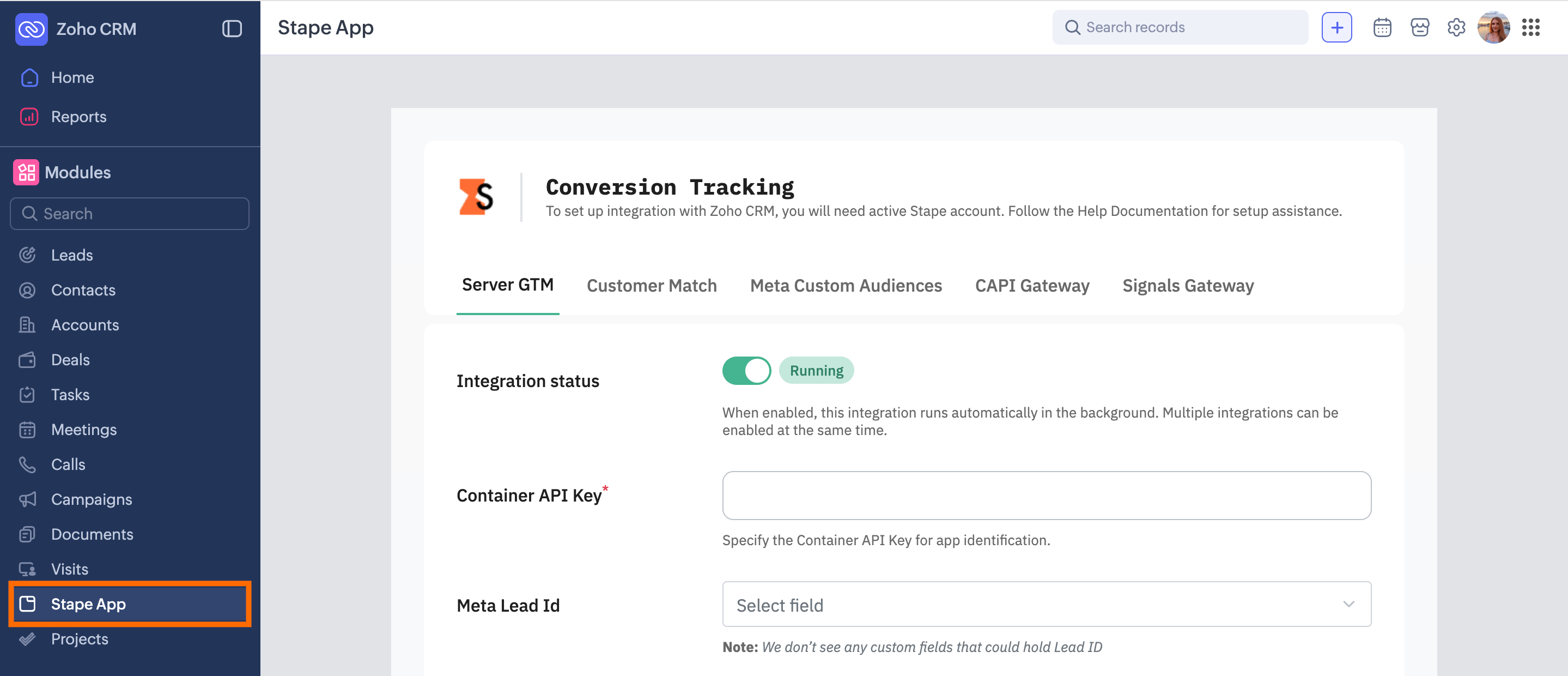Viewport: 1568px width, 676px height.
Task: Click the sidebar modules Search field
Action: point(130,214)
